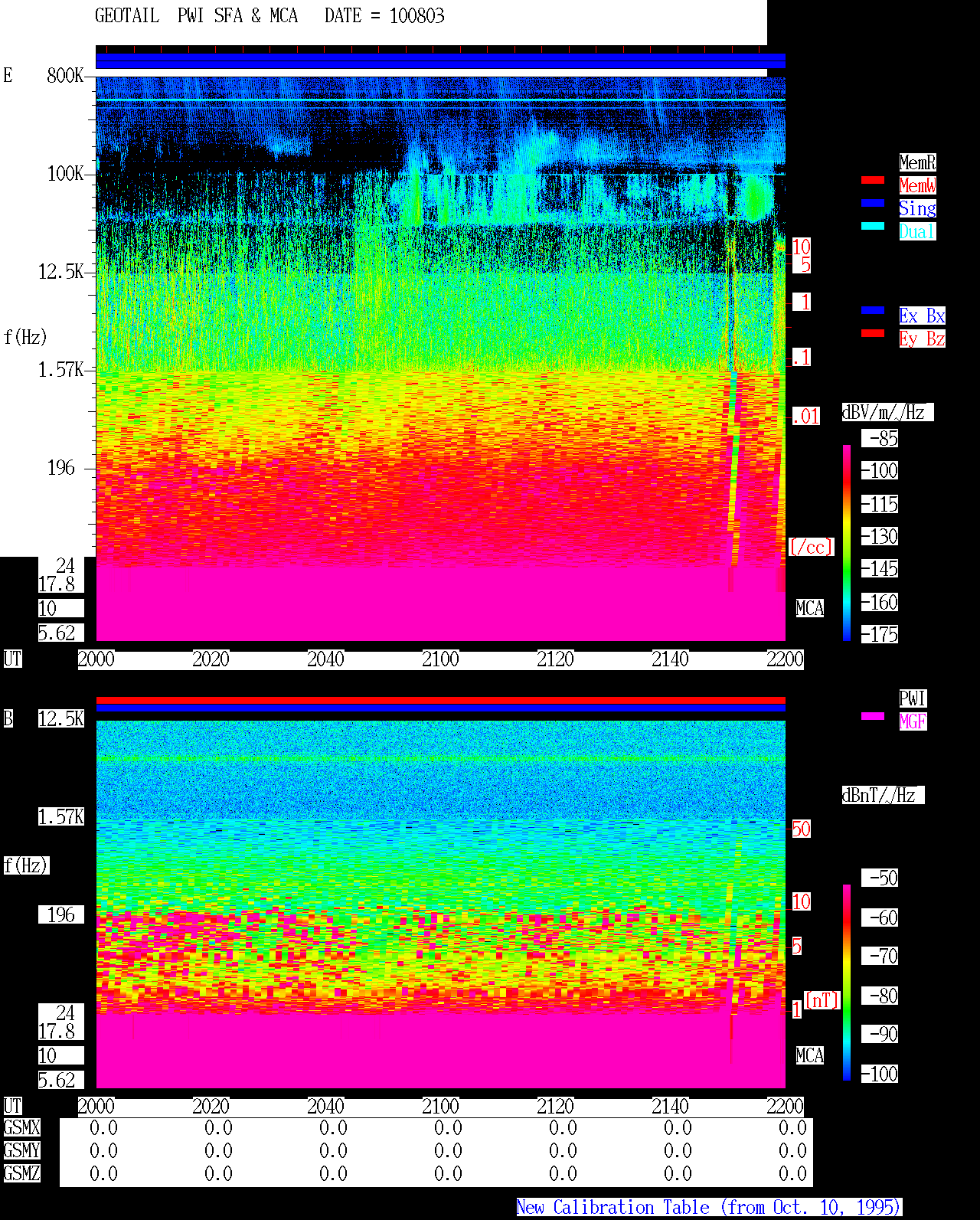Select the Sing legend label
Viewport: 980px width, 1220px height.
(x=917, y=208)
